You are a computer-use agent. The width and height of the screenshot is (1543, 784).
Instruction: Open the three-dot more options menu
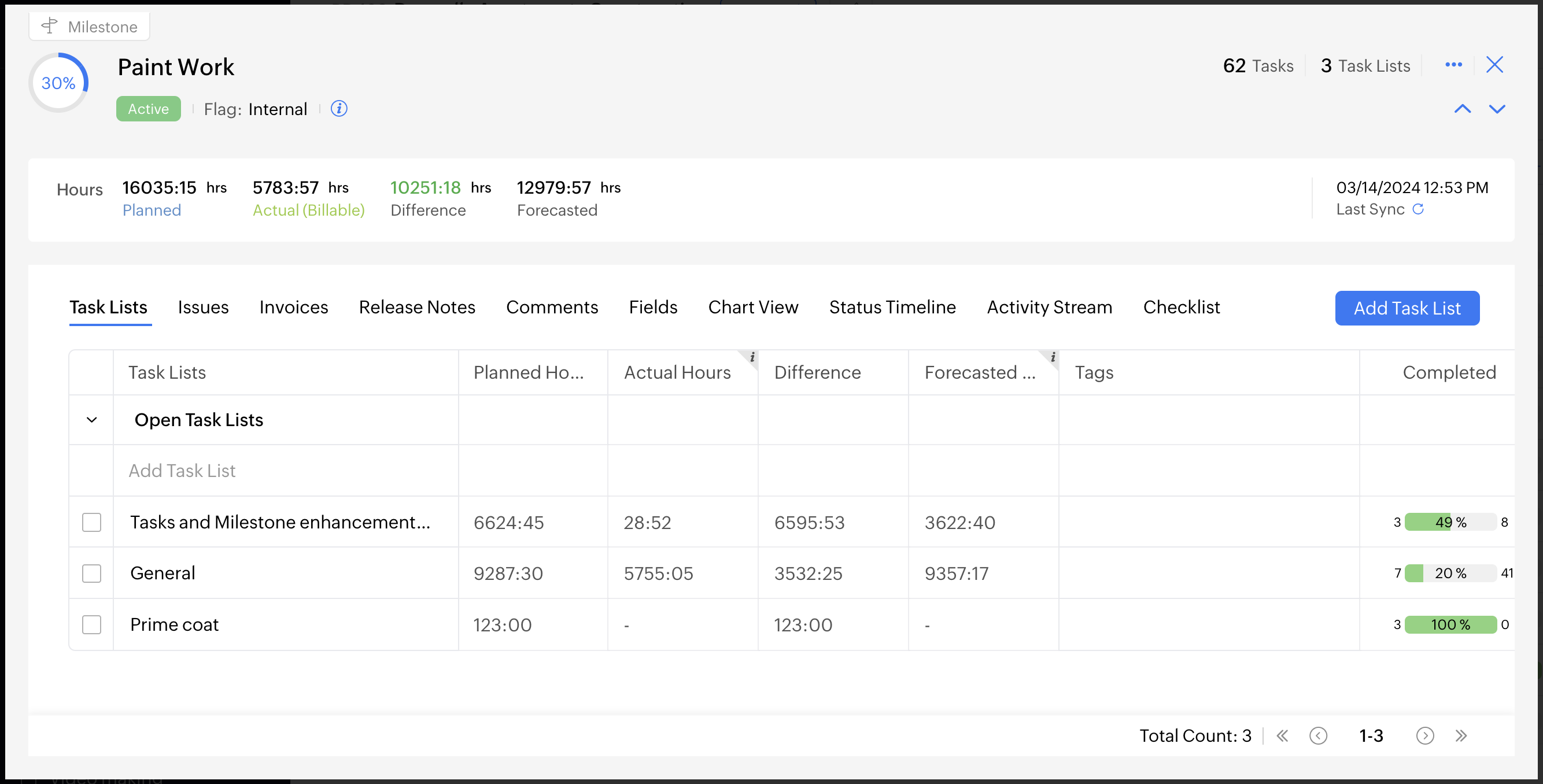(1453, 65)
